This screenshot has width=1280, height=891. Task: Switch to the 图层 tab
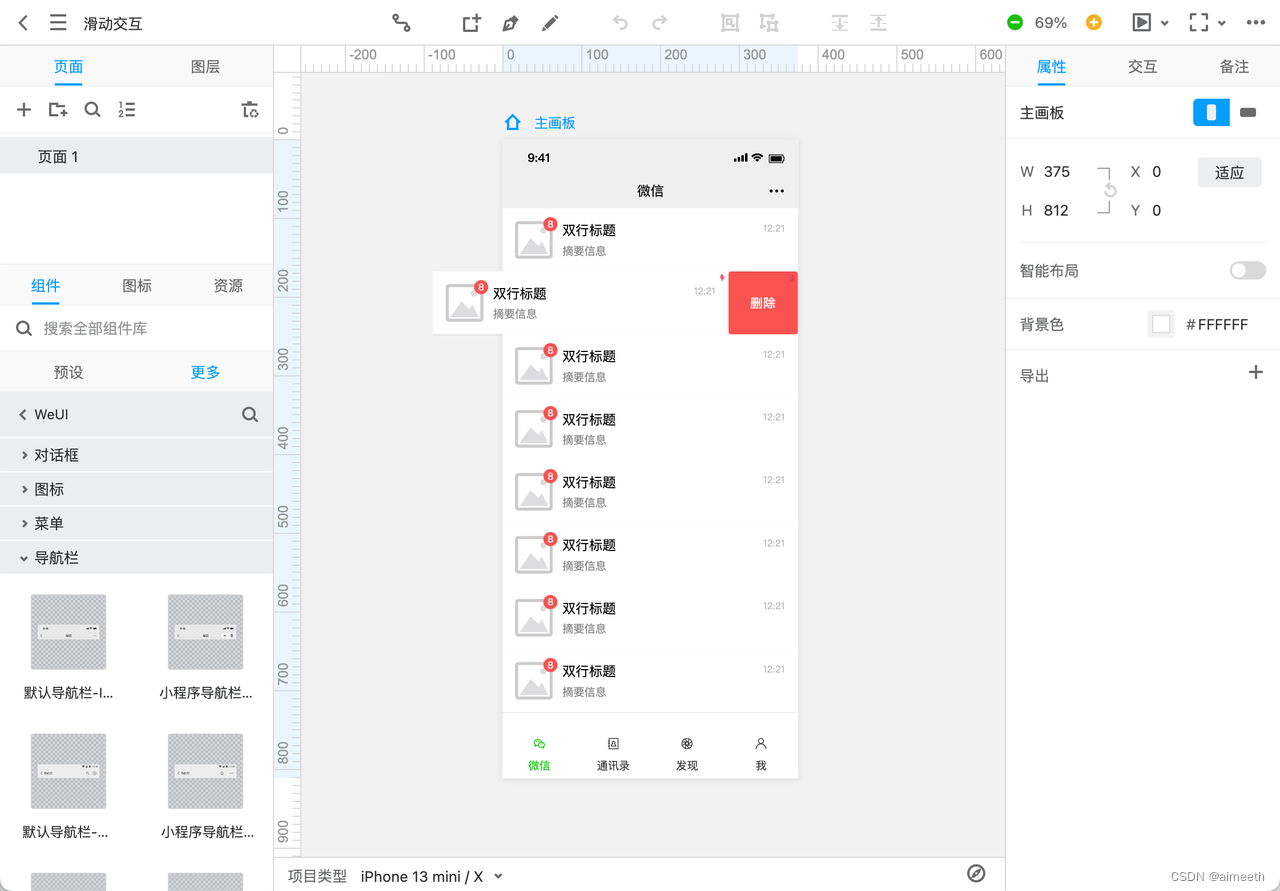(x=205, y=67)
